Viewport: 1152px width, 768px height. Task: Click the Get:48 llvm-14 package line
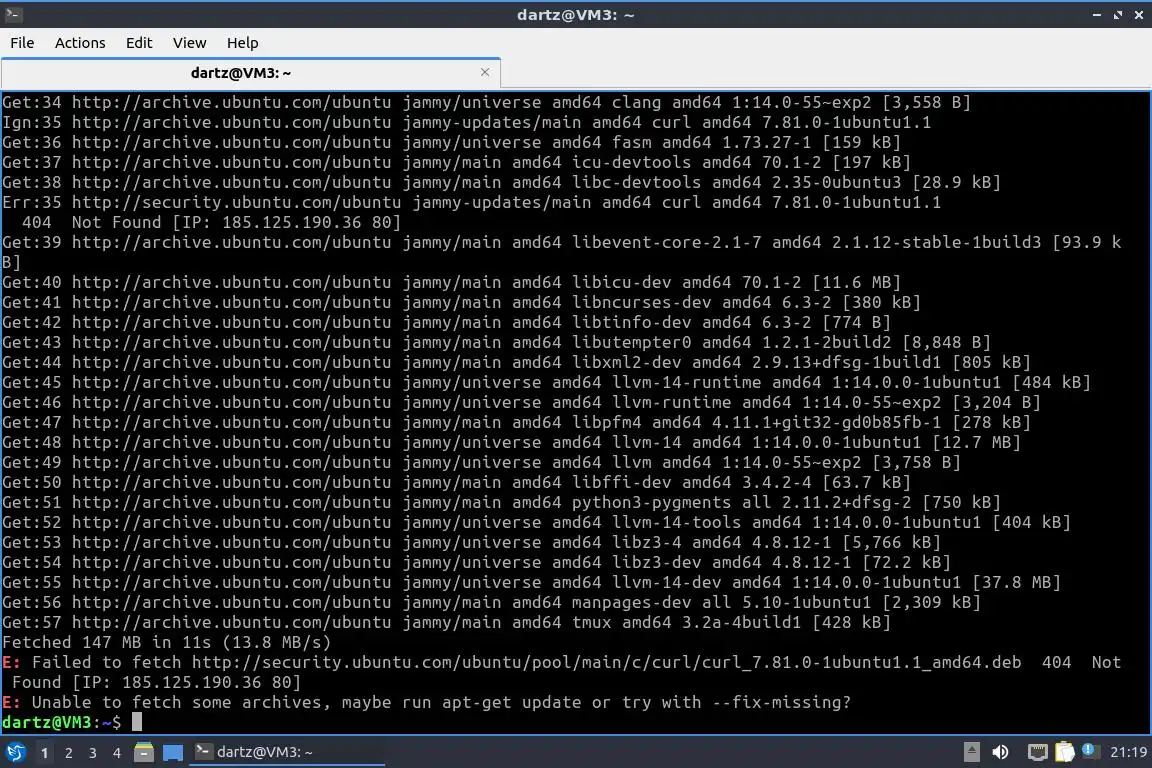click(511, 442)
